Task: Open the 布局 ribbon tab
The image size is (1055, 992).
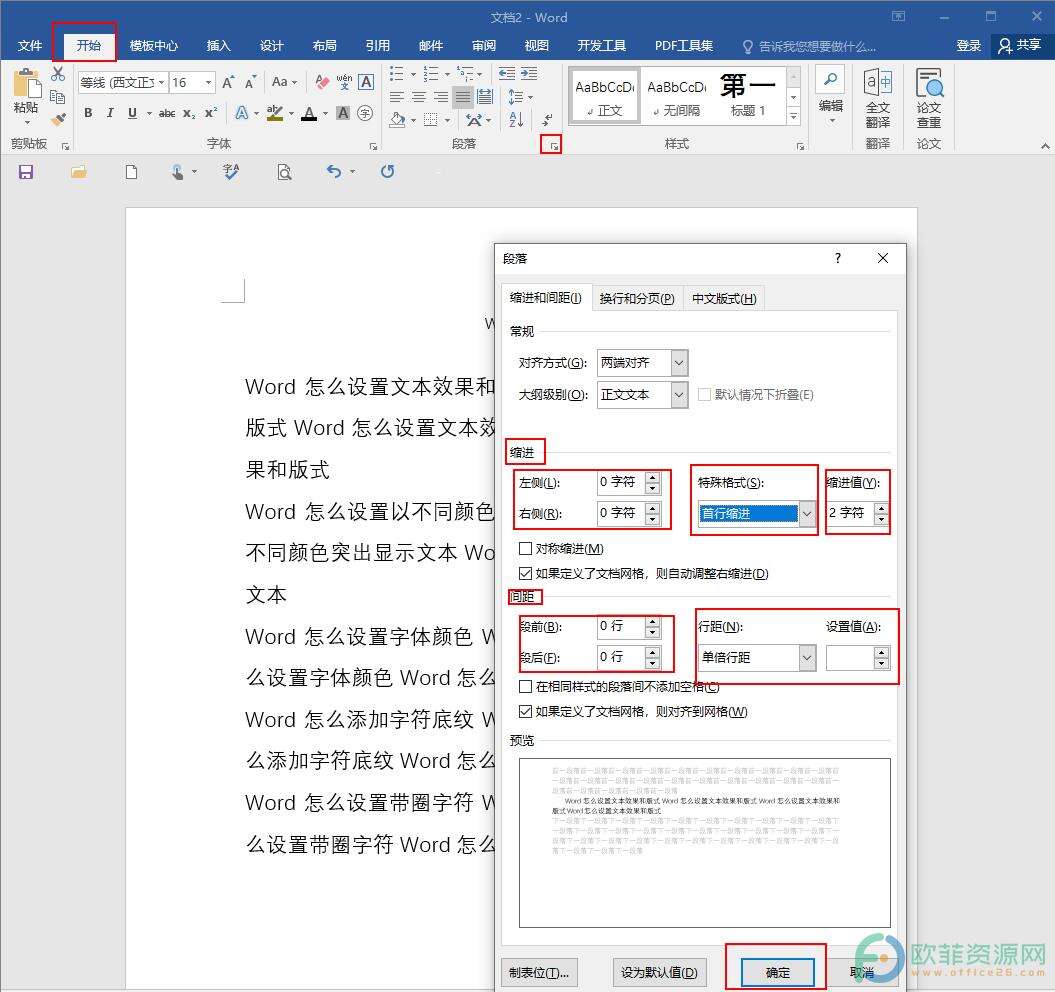Action: (x=324, y=46)
